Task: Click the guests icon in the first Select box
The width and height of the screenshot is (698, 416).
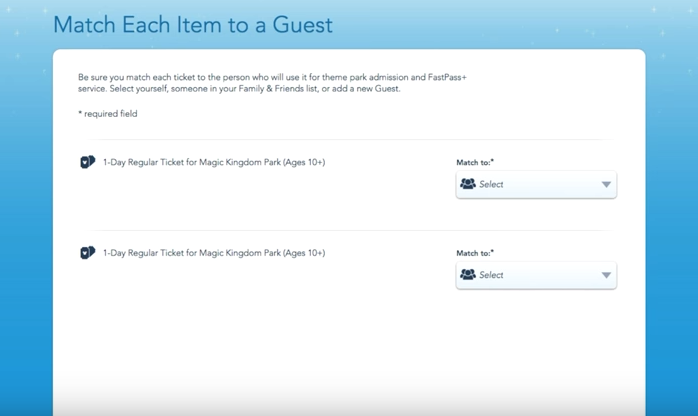Action: [x=467, y=184]
